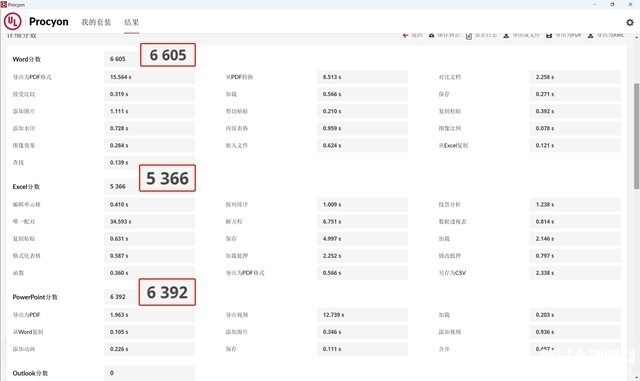The width and height of the screenshot is (640, 381).
Task: Click the 另存为CSV label
Action: click(452, 273)
